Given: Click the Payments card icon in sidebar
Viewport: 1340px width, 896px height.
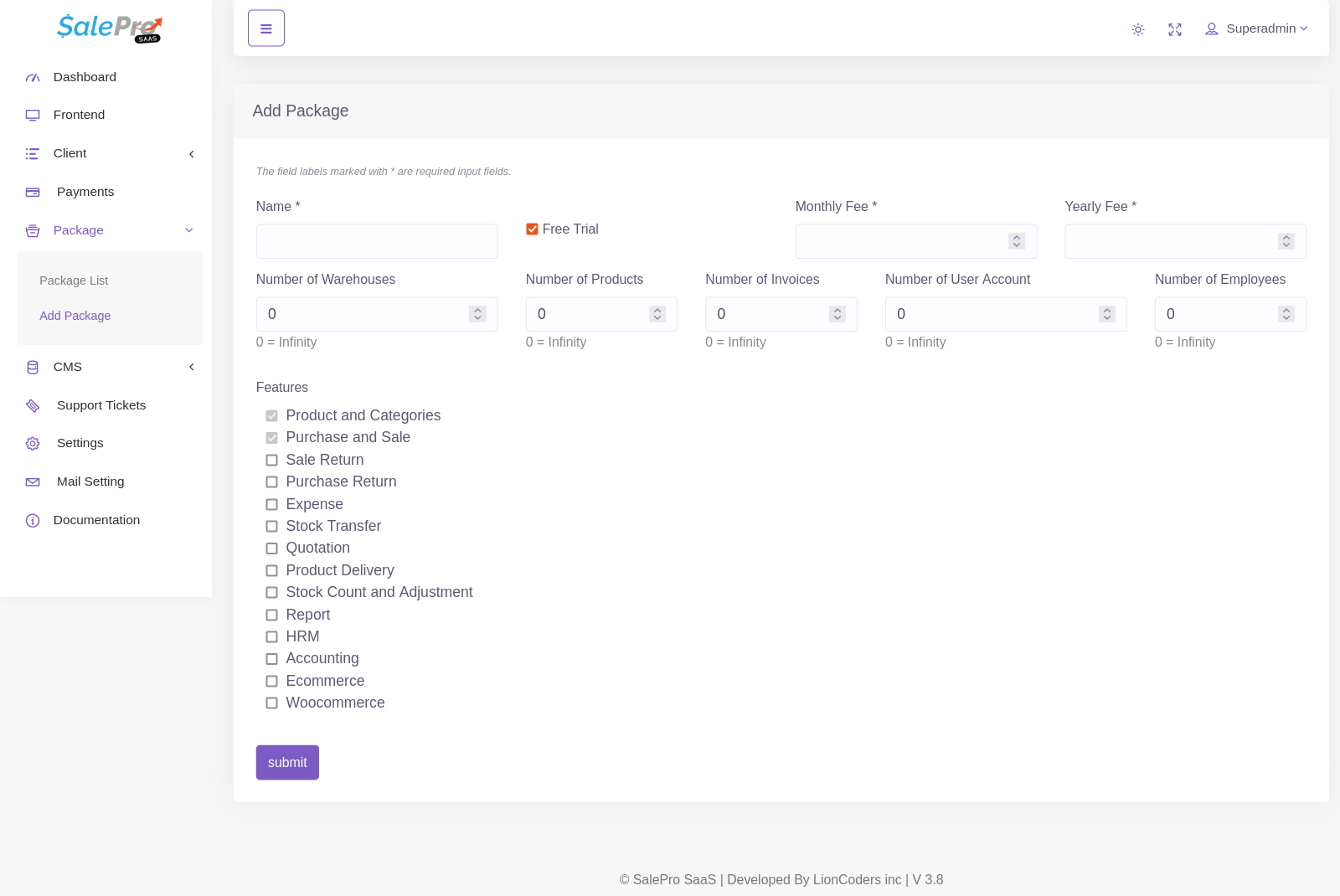Looking at the screenshot, I should click(x=33, y=193).
